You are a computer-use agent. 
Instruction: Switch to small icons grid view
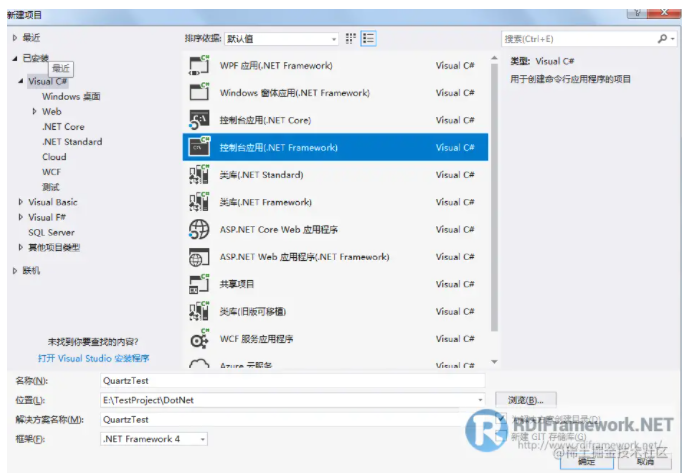351,39
